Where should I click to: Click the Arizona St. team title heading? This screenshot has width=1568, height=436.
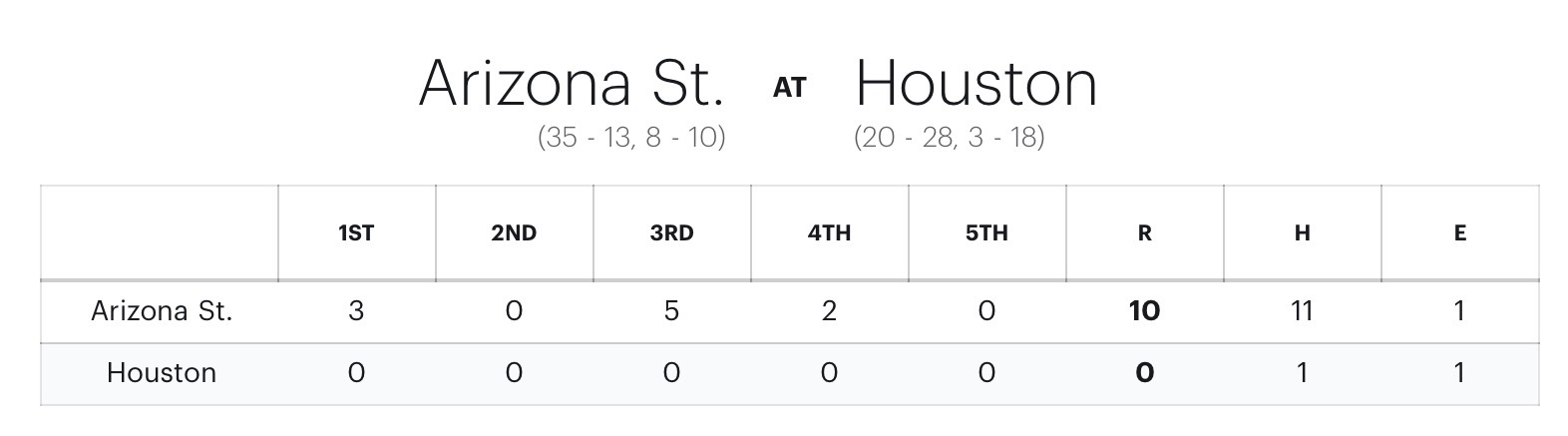pyautogui.click(x=571, y=83)
